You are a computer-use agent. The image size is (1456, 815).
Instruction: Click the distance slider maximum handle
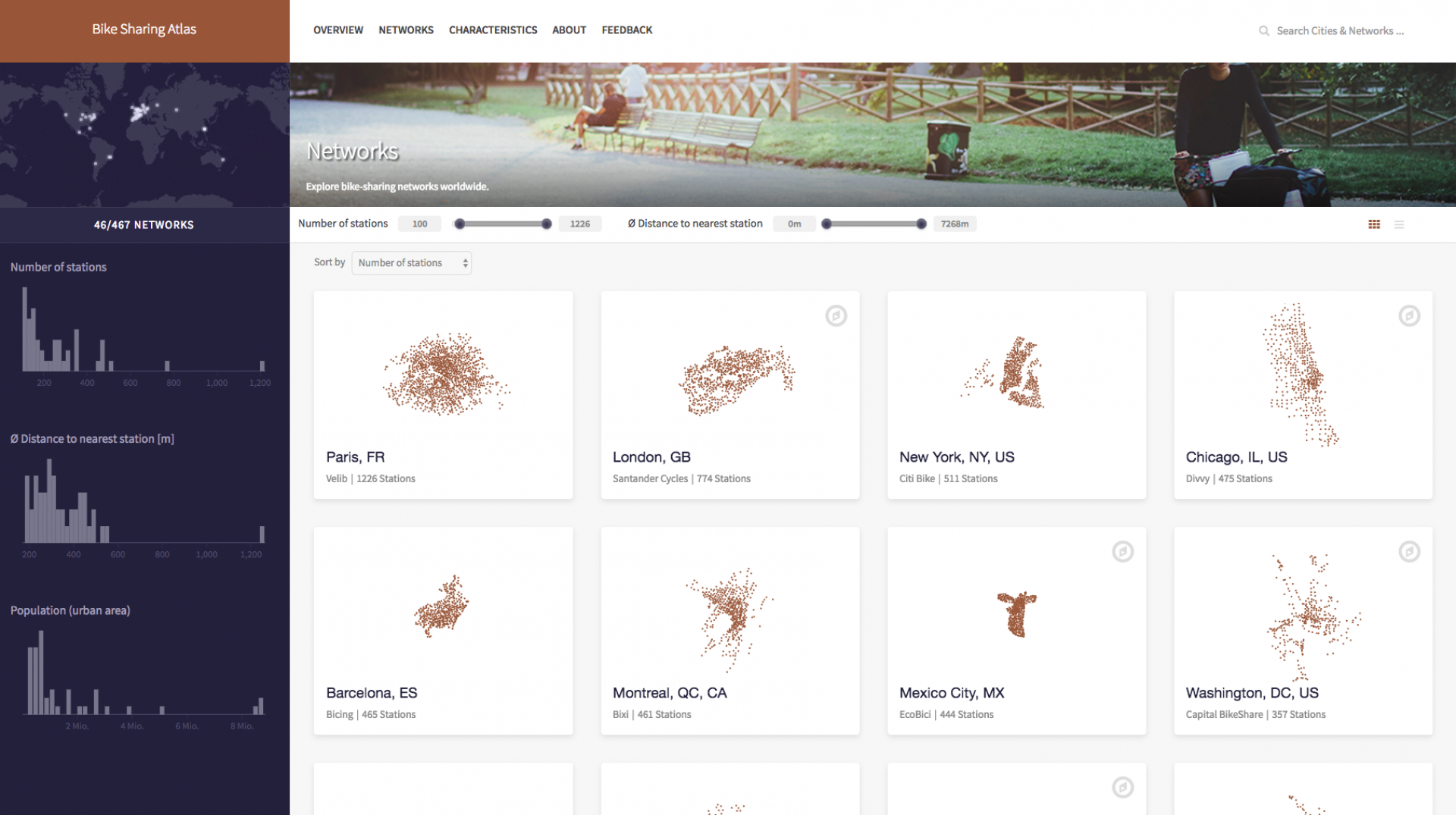point(921,224)
